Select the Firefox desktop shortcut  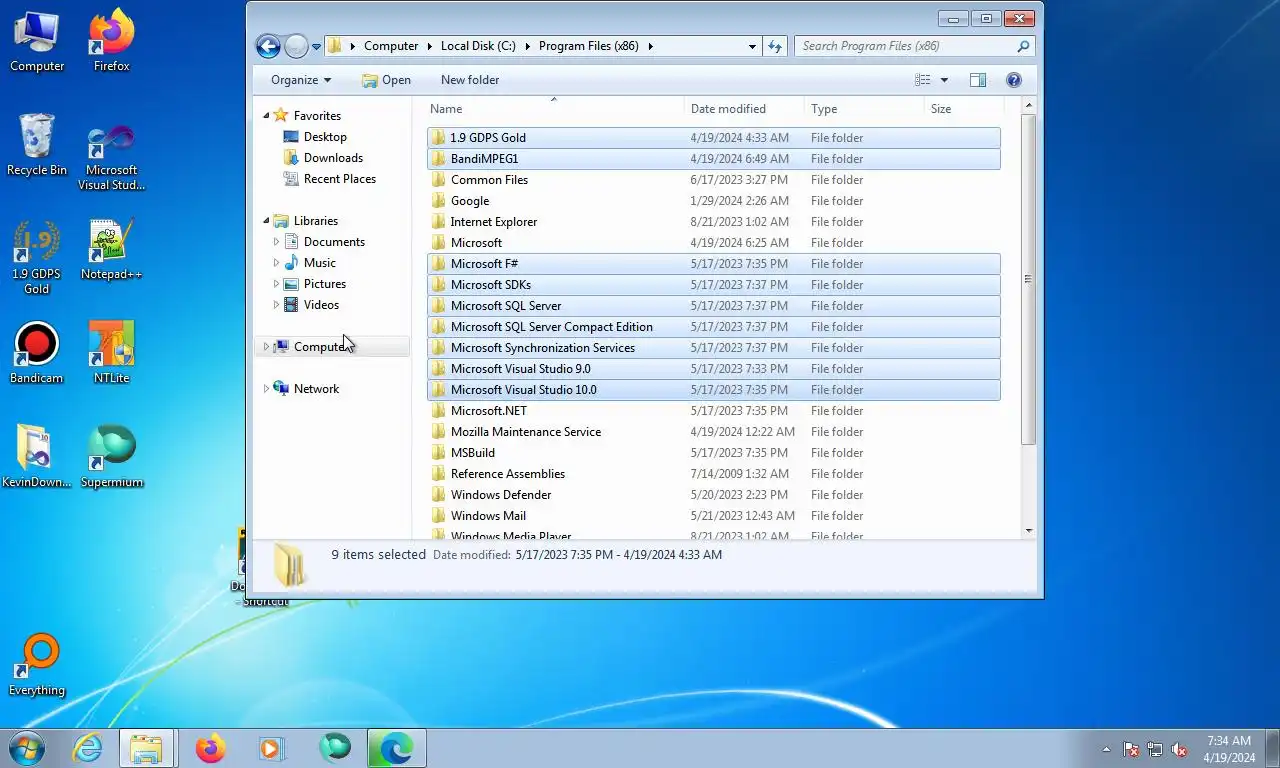coord(111,42)
